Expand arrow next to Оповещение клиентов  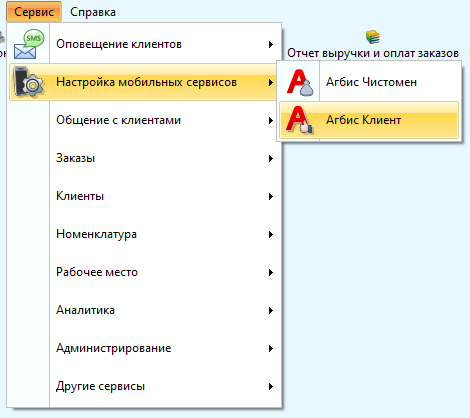tap(271, 44)
